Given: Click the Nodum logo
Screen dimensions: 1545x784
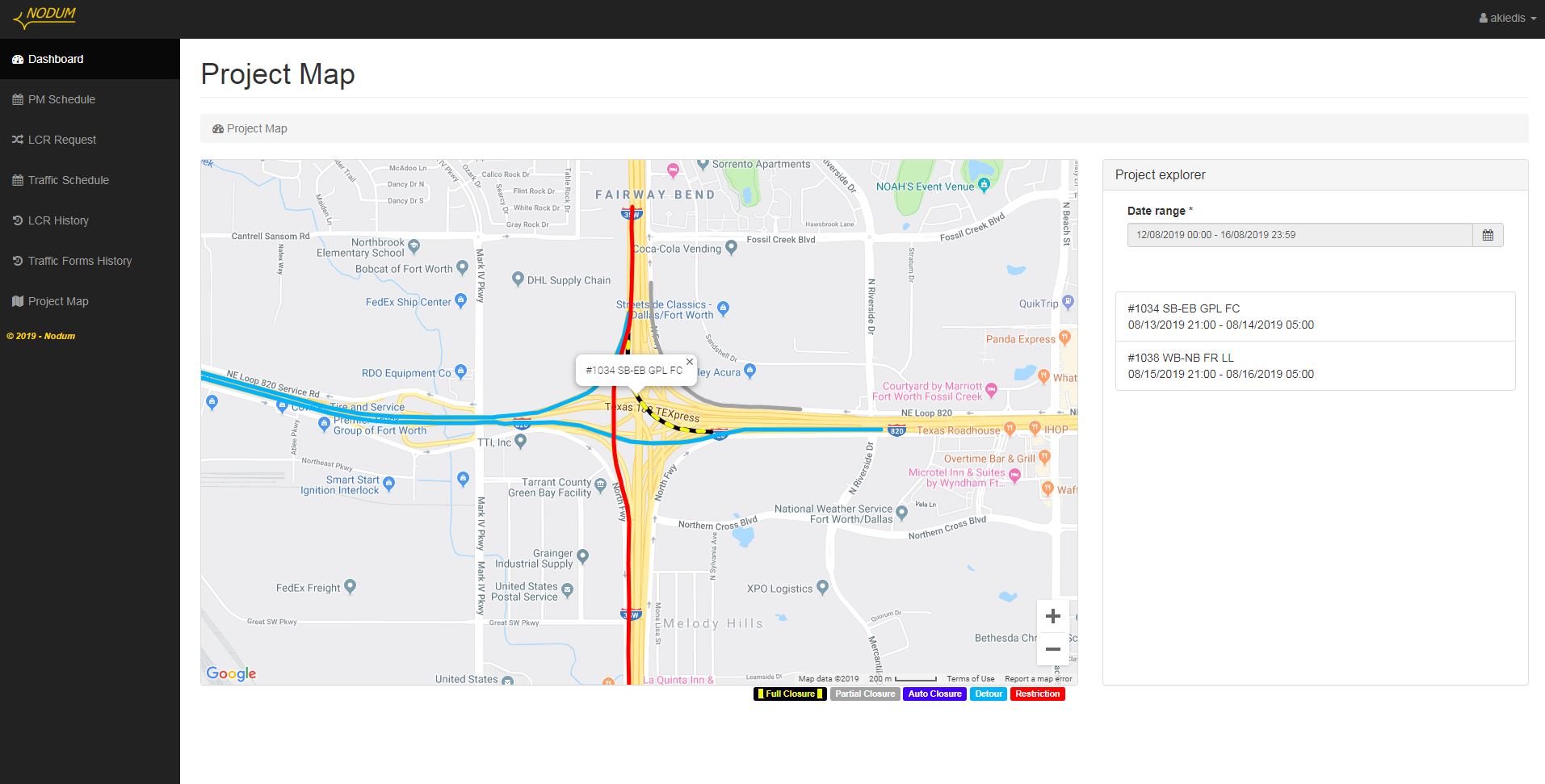Looking at the screenshot, I should click(x=46, y=16).
